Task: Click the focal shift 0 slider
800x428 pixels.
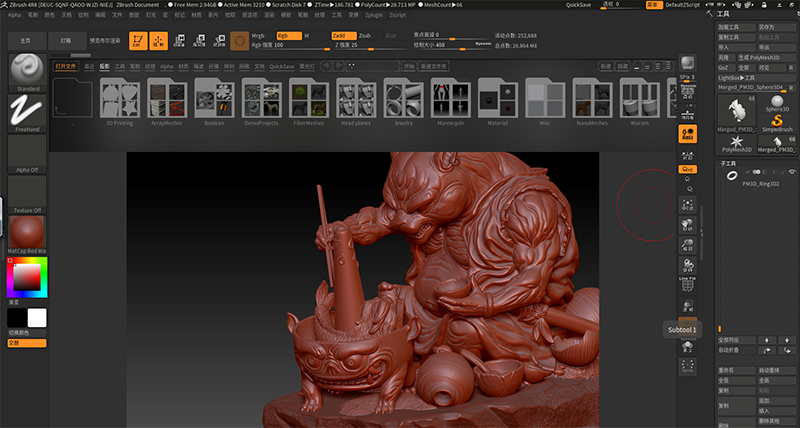Action: pyautogui.click(x=453, y=35)
